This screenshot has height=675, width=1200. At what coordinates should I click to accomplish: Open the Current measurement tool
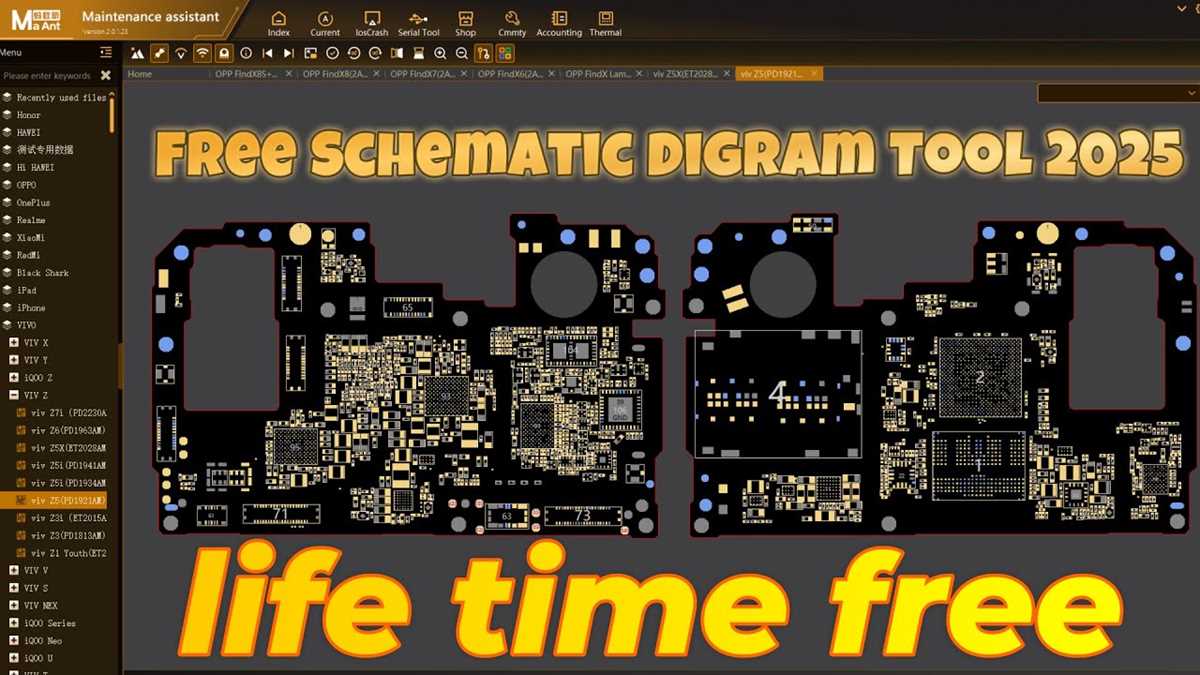[325, 24]
